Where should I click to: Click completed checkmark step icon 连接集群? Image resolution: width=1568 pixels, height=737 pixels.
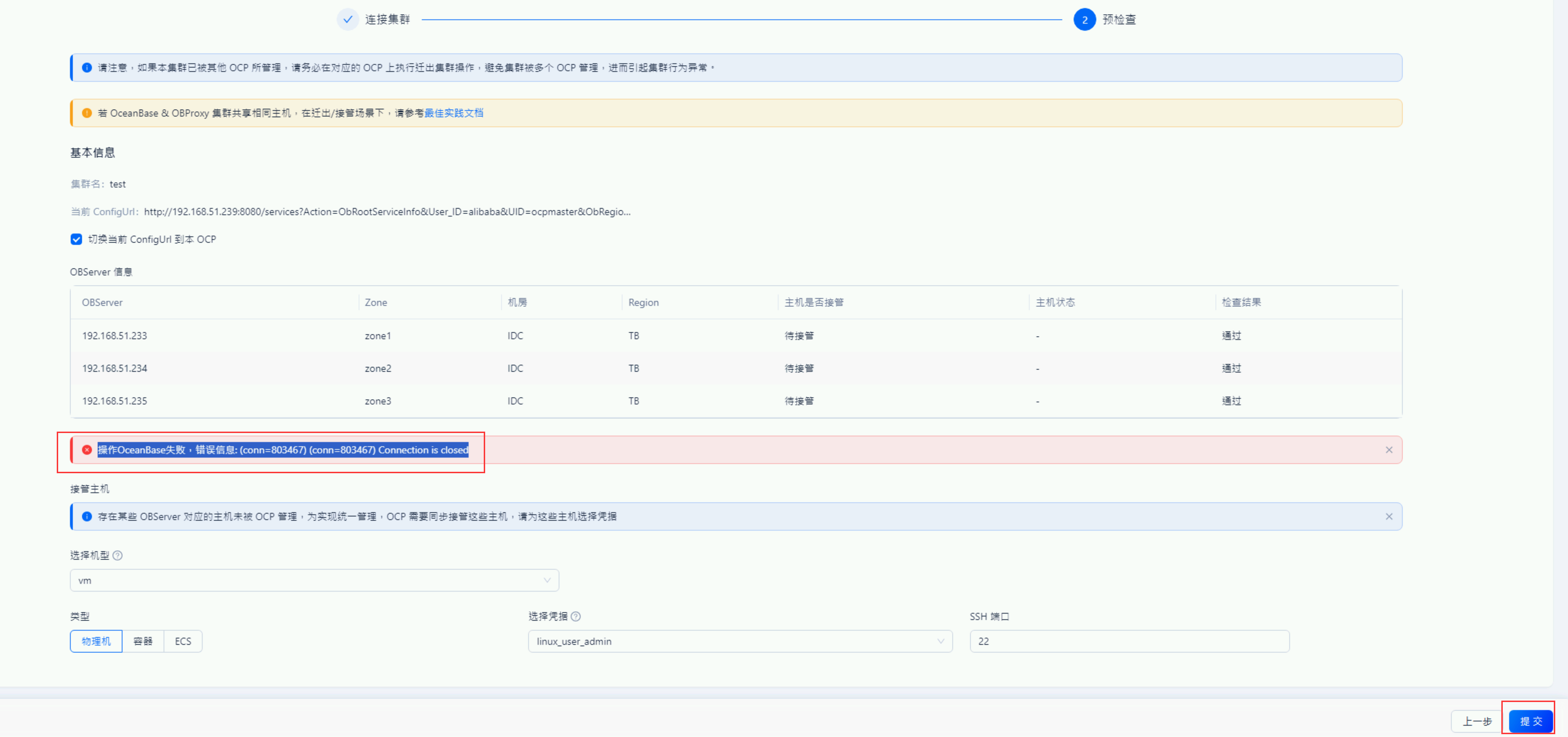348,19
